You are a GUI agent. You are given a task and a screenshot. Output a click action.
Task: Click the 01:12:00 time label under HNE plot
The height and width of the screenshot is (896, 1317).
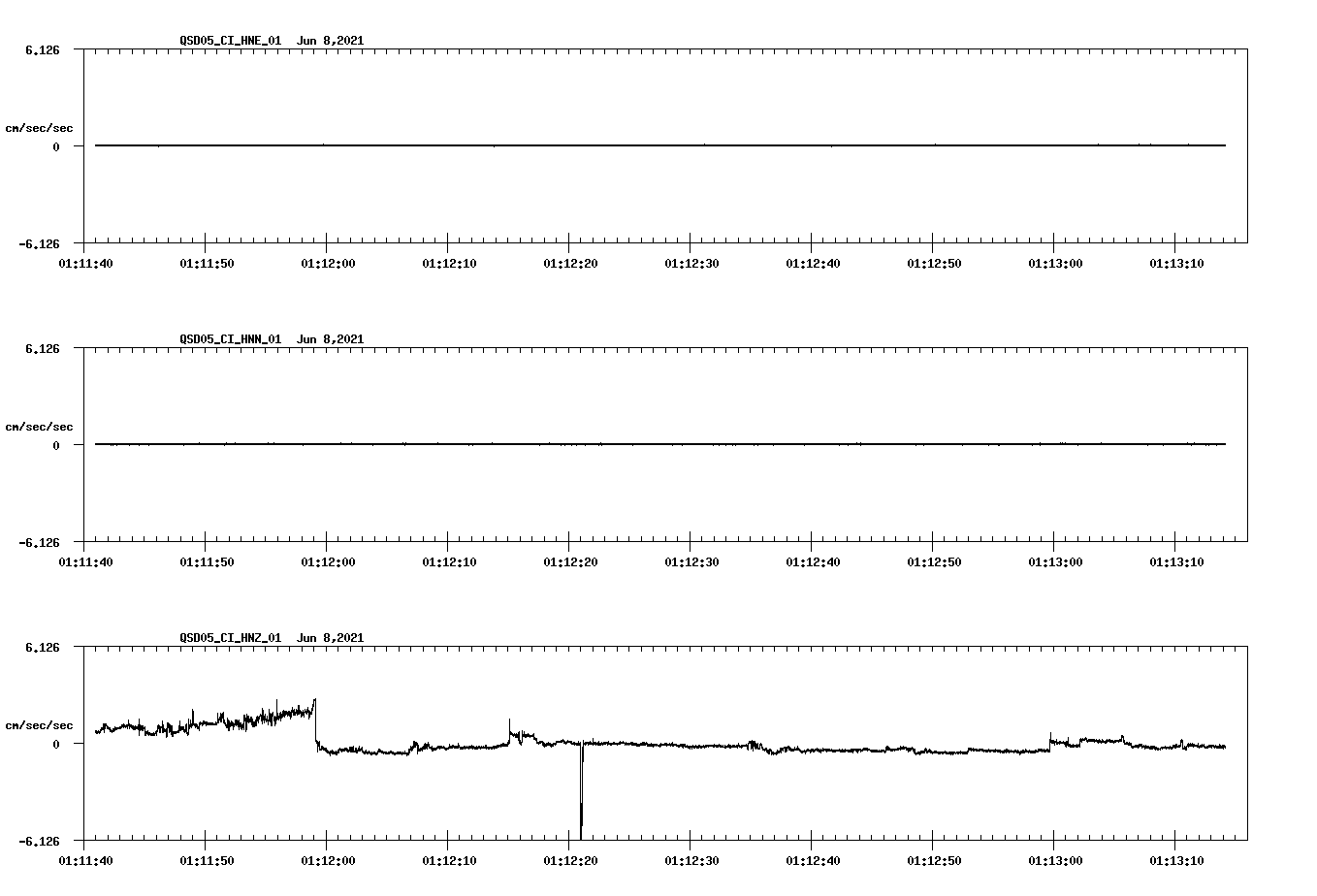[x=328, y=263]
